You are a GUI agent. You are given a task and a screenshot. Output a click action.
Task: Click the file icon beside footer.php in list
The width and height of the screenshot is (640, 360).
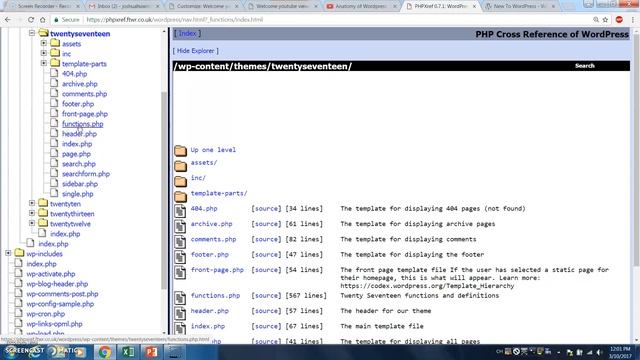[180, 257]
